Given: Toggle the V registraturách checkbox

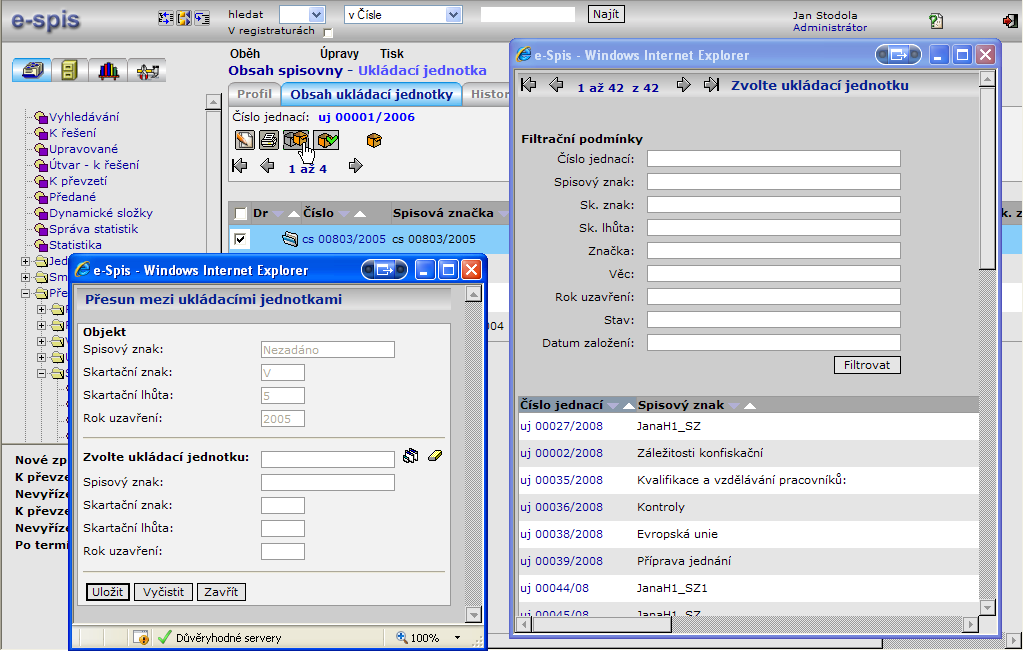Looking at the screenshot, I should point(328,33).
